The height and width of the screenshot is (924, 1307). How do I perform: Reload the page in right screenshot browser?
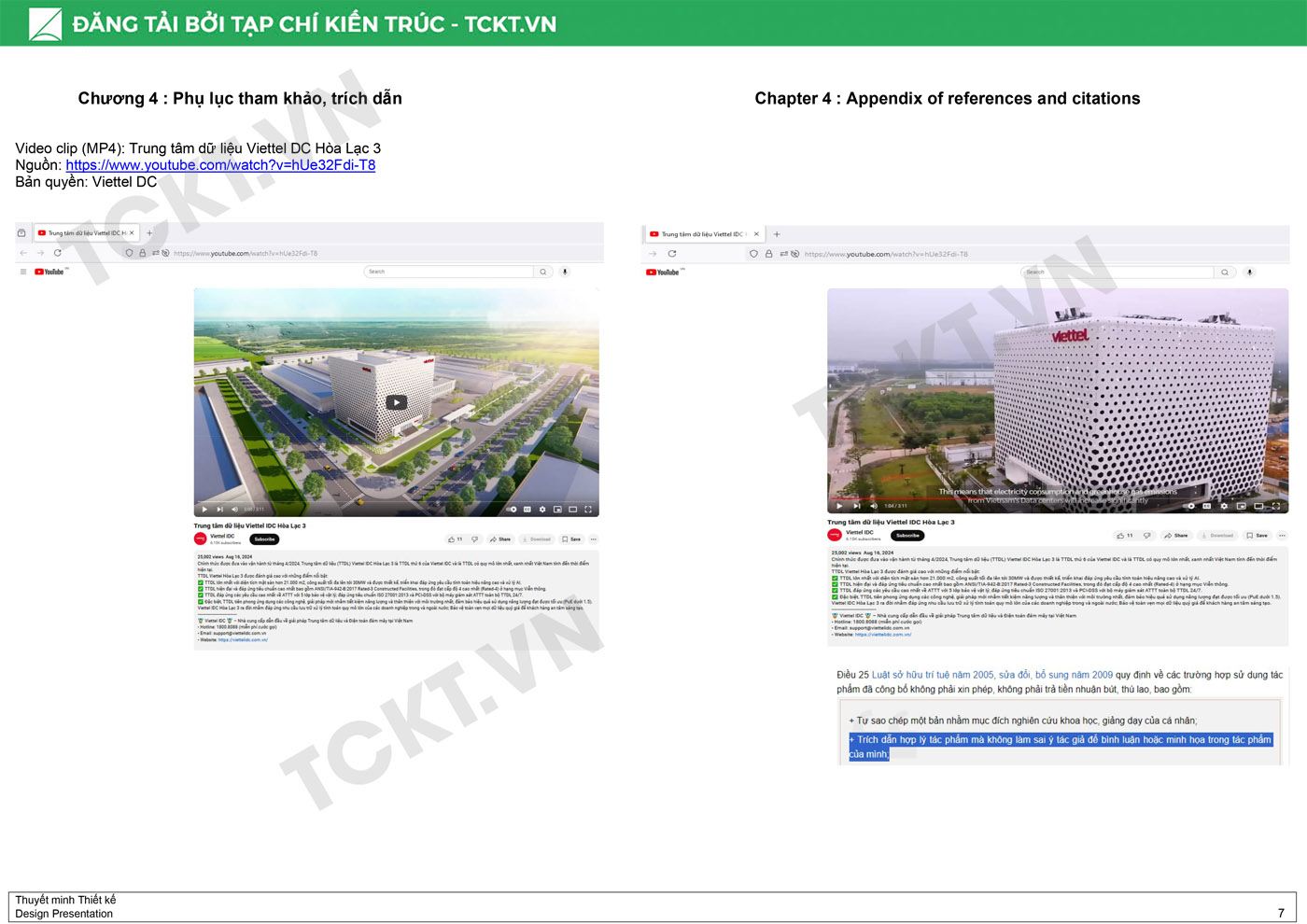pyautogui.click(x=672, y=254)
